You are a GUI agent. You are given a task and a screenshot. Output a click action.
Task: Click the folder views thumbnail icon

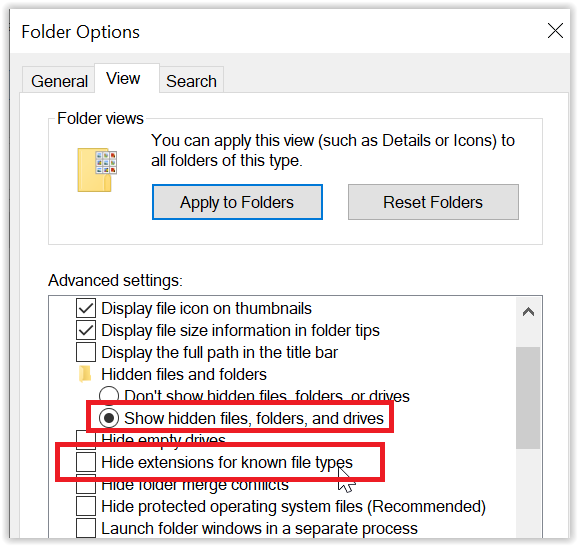pyautogui.click(x=97, y=170)
